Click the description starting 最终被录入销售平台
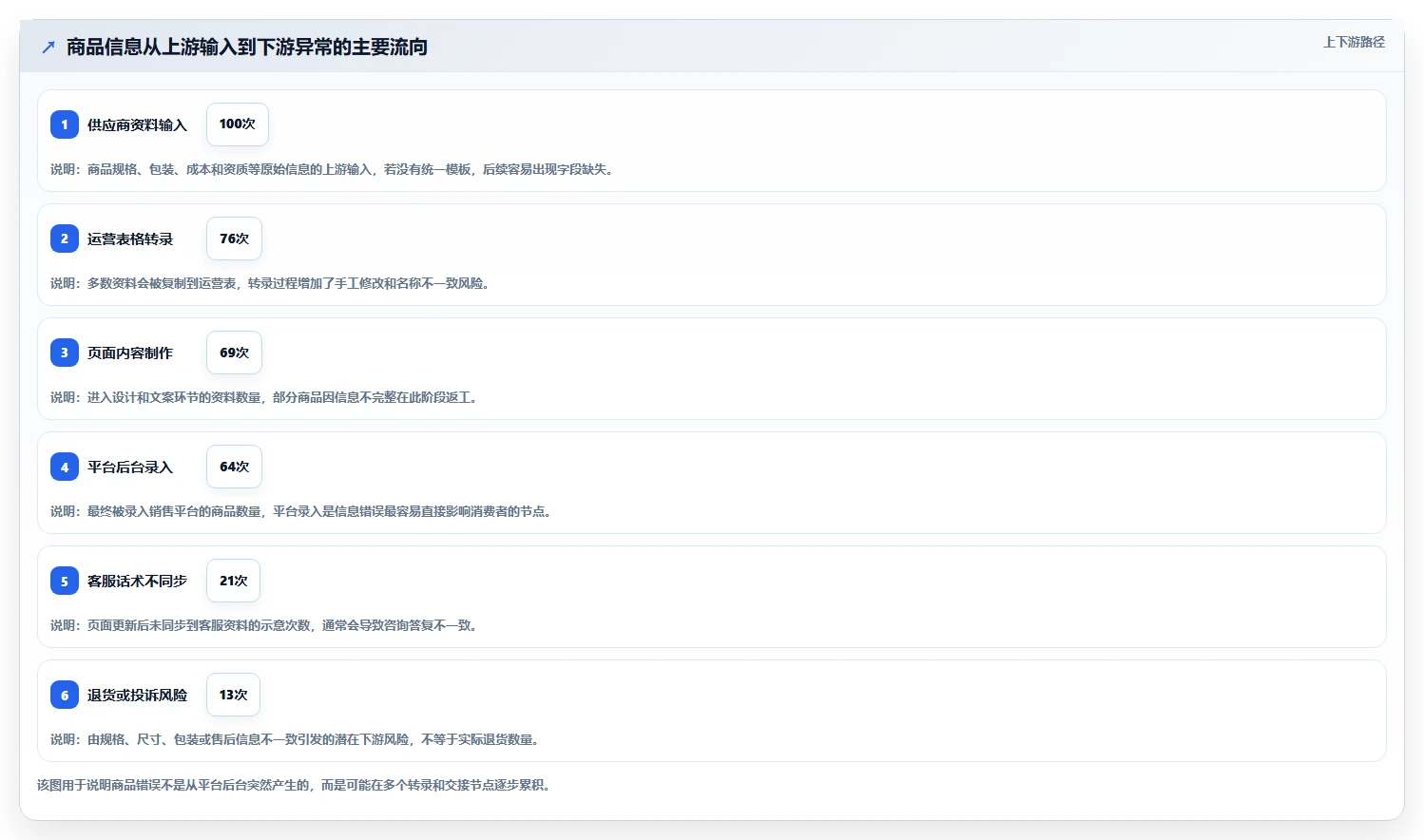1424x840 pixels. tap(303, 511)
